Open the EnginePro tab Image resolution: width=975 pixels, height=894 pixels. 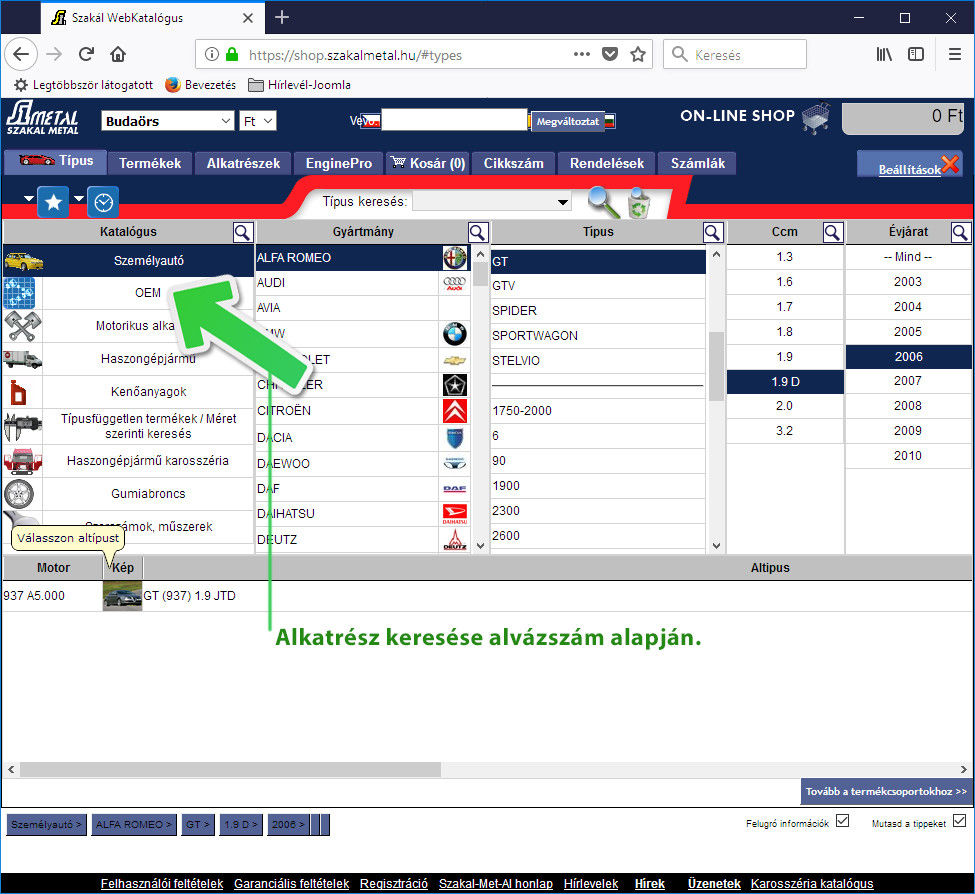[339, 164]
